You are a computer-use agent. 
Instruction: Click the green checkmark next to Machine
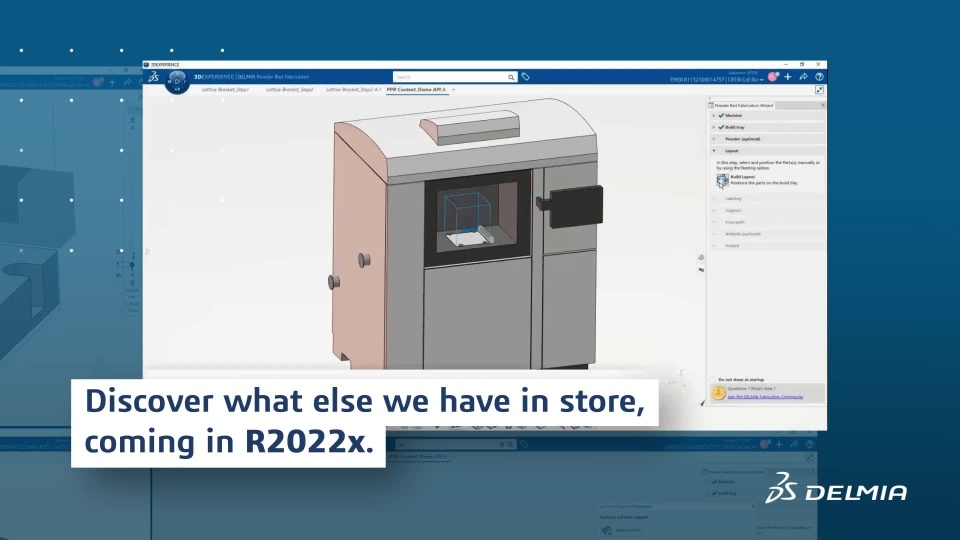721,116
